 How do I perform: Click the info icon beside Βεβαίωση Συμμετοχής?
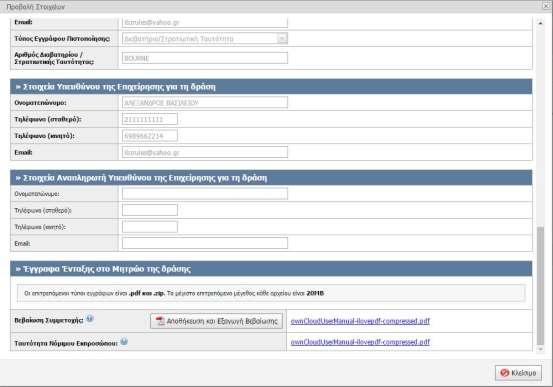[x=90, y=319]
